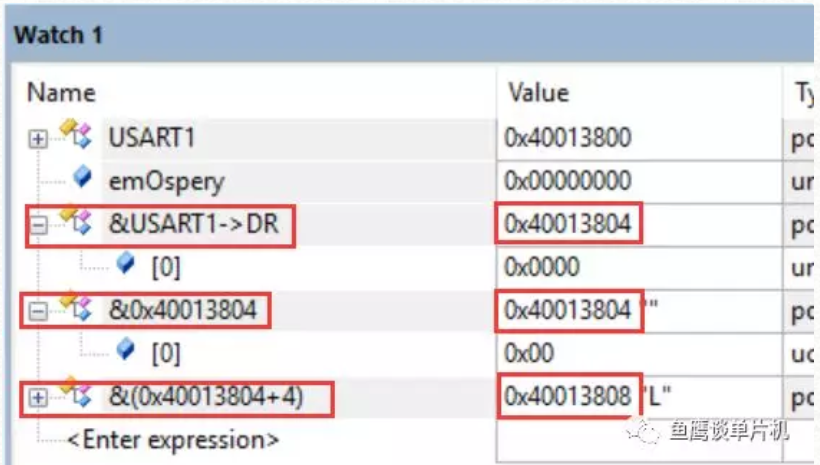820x465 pixels.
Task: Collapse the &USART1->DR tree node
Action: click(38, 225)
